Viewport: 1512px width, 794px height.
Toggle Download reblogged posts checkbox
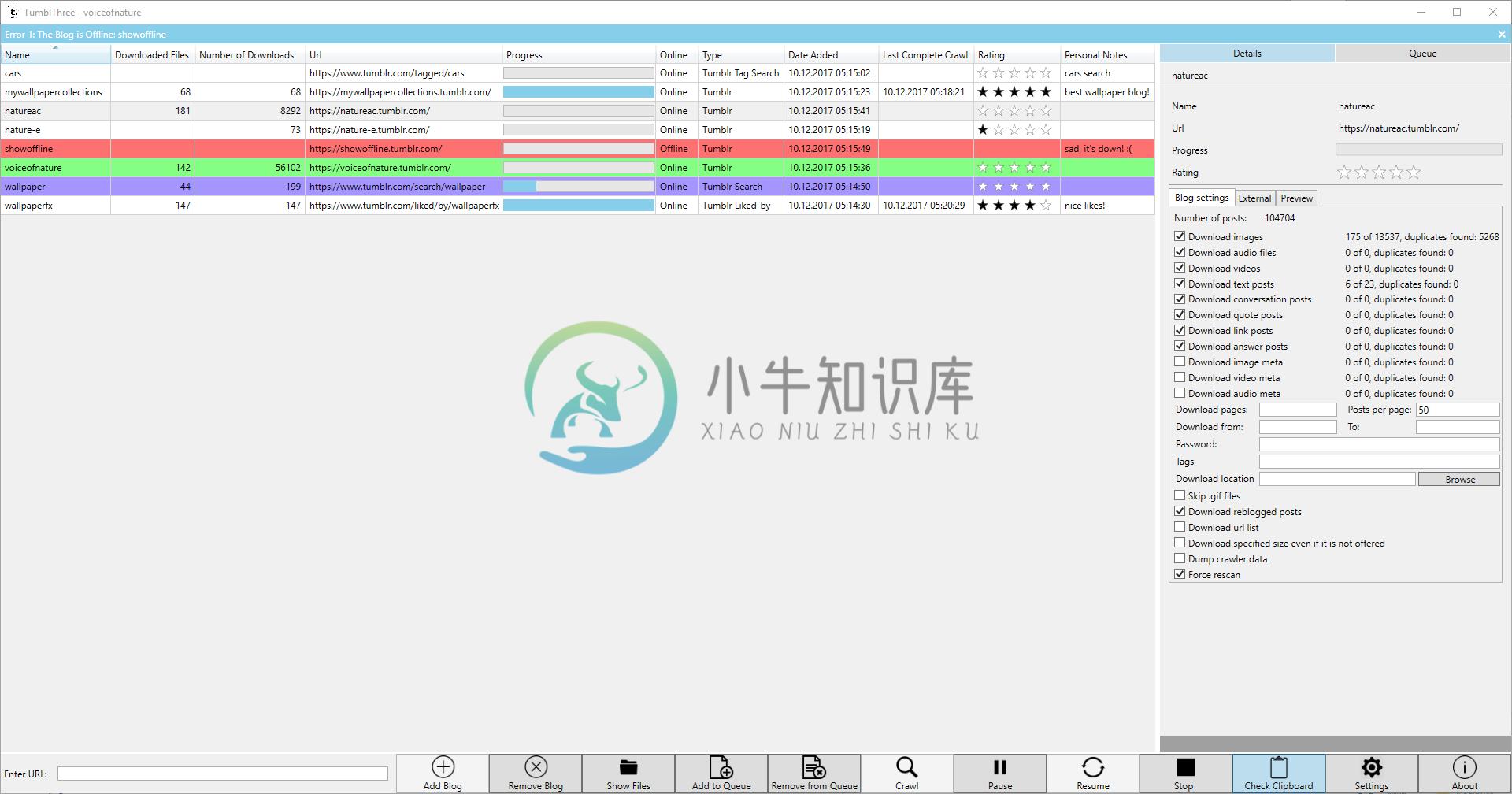point(1180,511)
